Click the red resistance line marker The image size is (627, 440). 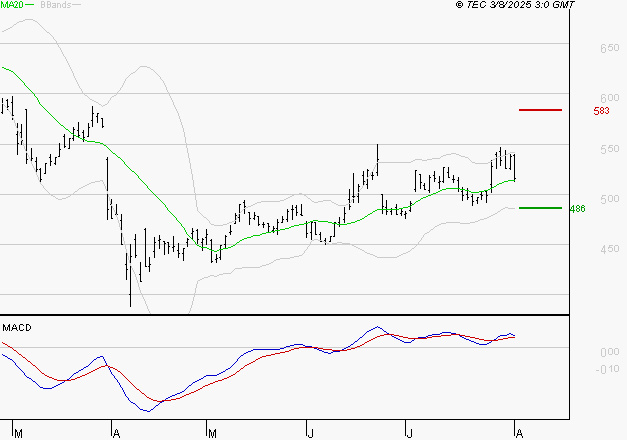pos(540,110)
